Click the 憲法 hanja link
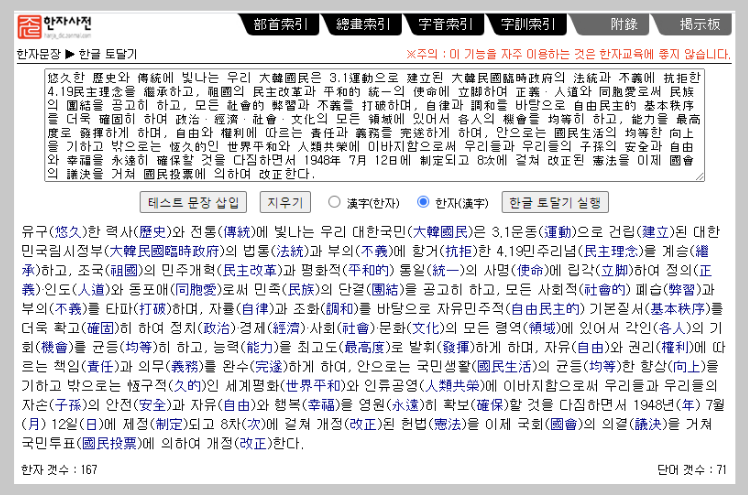This screenshot has width=748, height=495. [x=447, y=424]
